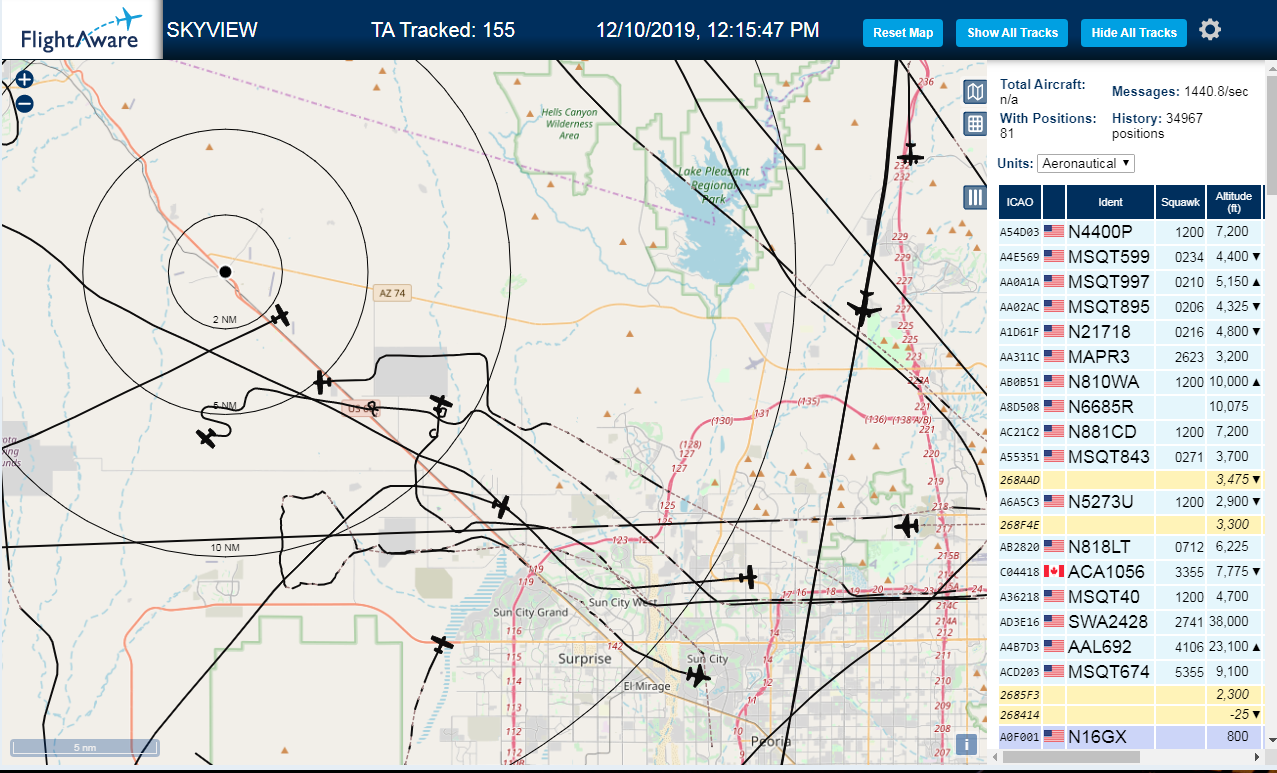
Task: Select the 268AAD unidentified row
Action: (x=1130, y=479)
